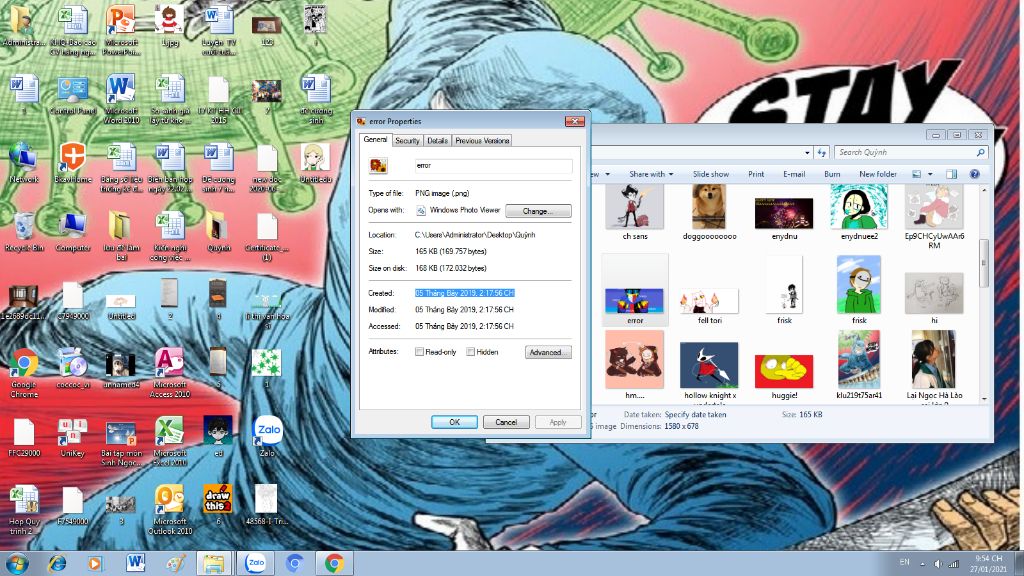Open the Details tab in error Properties
The image size is (1024, 576).
(x=437, y=140)
